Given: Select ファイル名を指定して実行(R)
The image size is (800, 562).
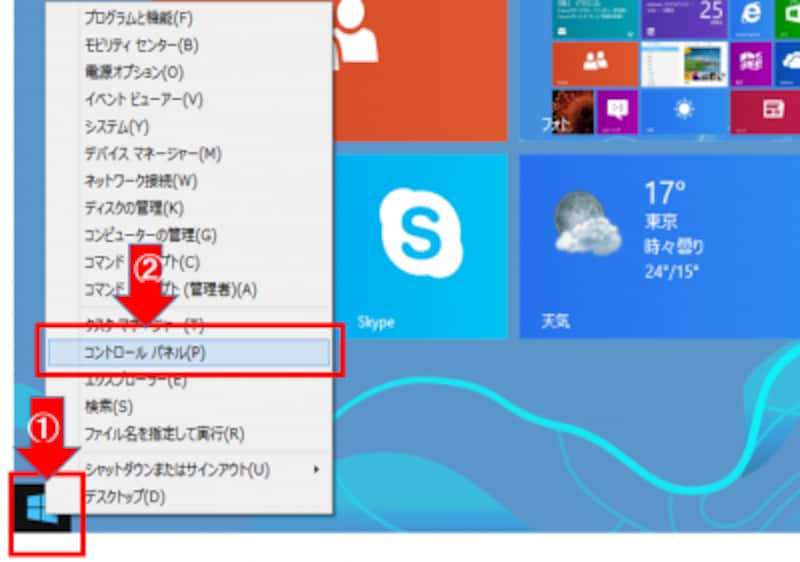Looking at the screenshot, I should [189, 434].
